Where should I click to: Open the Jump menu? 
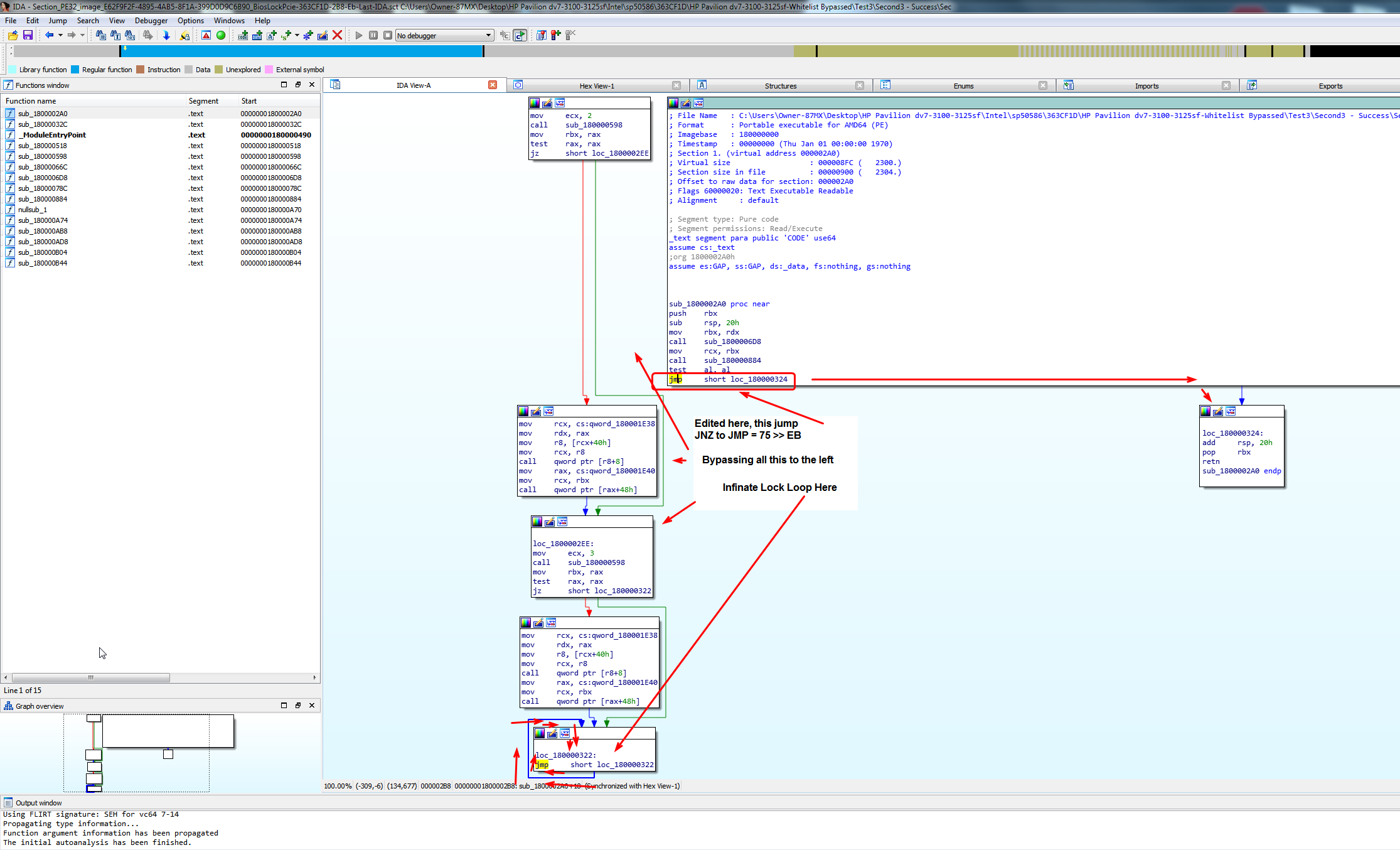click(58, 21)
